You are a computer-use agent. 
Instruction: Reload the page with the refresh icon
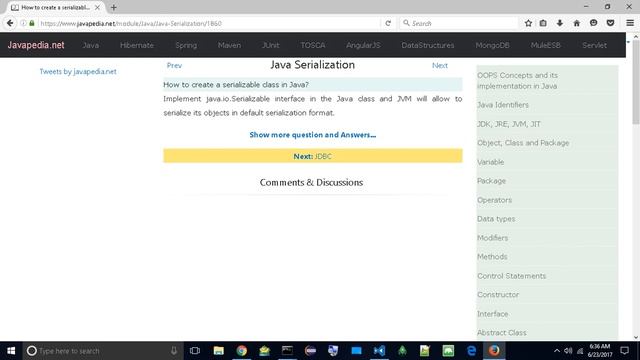388,23
